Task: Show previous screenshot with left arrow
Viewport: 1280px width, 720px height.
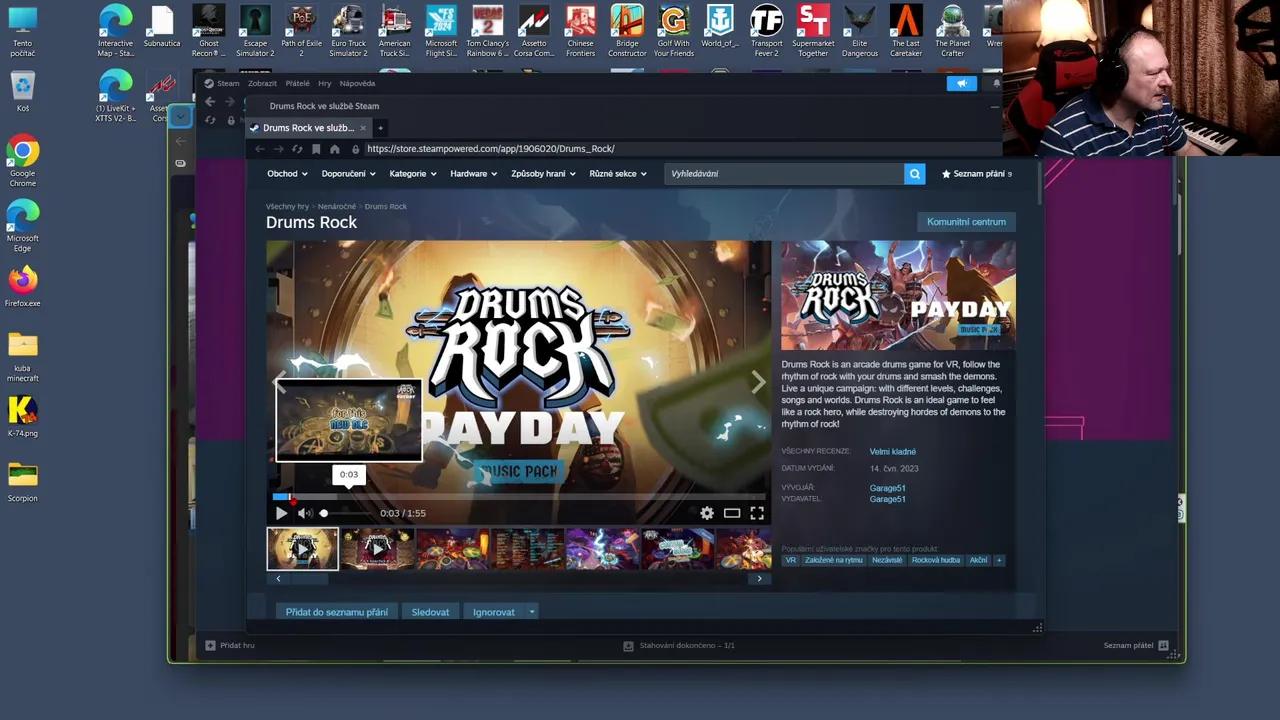Action: 280,381
